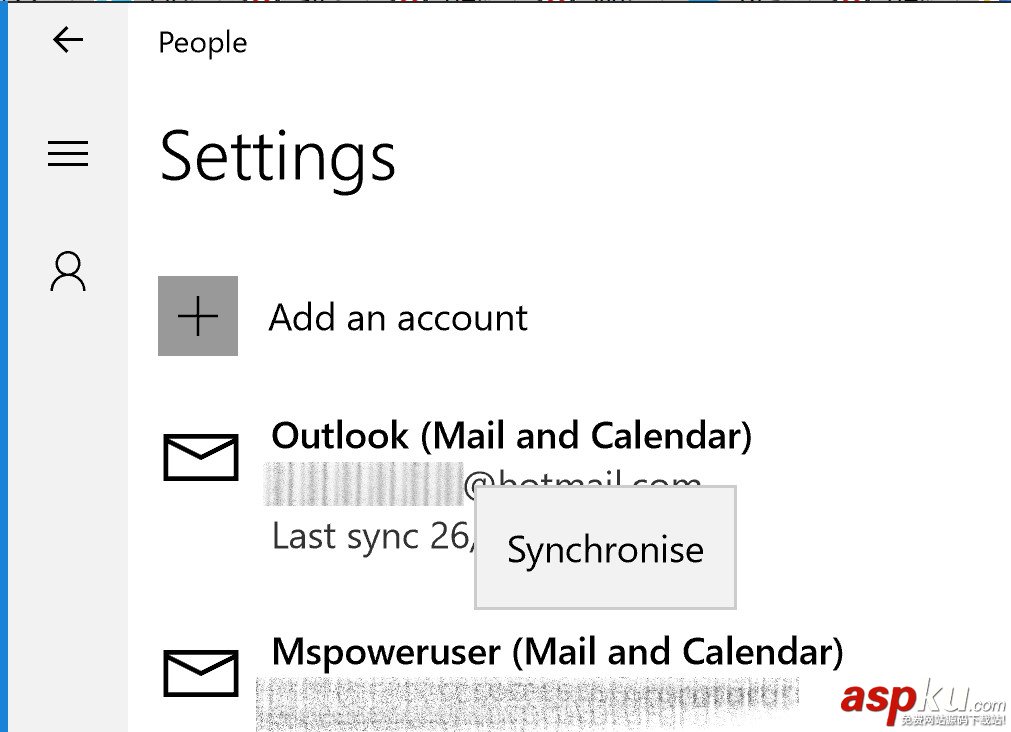
Task: Click the Settings page heading
Action: tap(277, 156)
